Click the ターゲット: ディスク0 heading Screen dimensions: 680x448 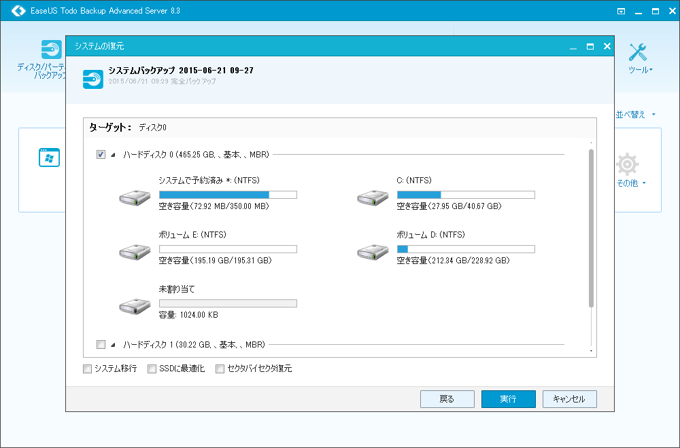tap(128, 128)
